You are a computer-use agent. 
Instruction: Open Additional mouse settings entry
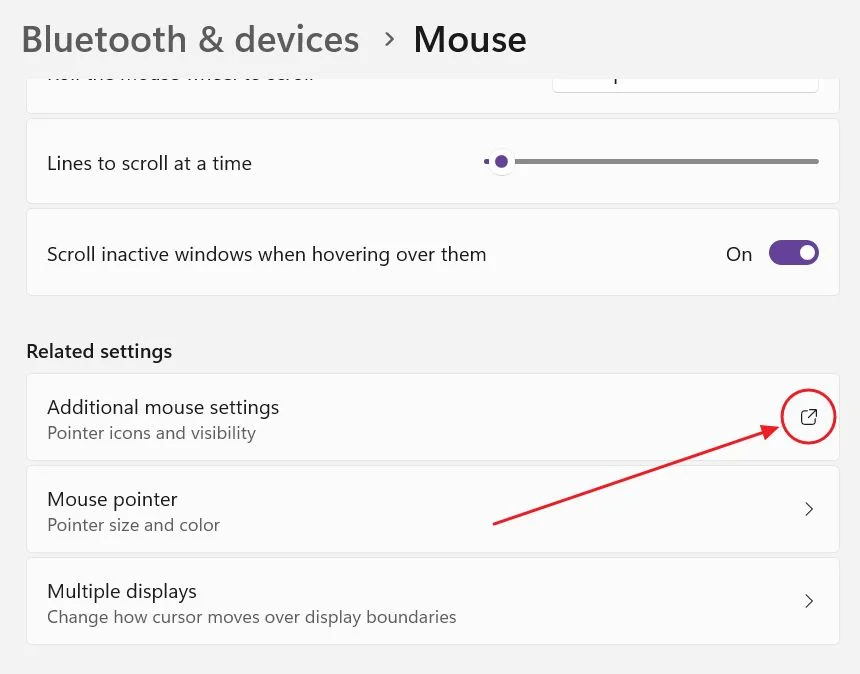(x=433, y=417)
